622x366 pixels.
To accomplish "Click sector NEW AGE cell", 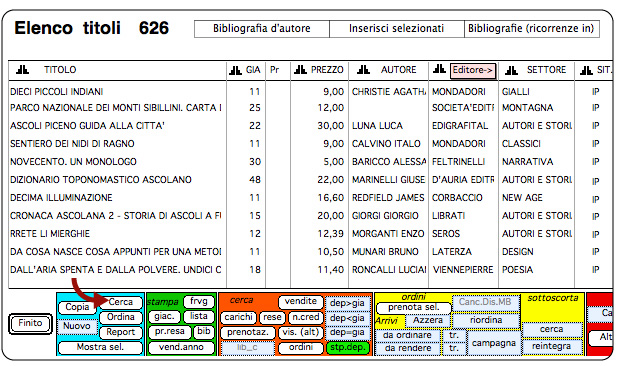I will [522, 198].
